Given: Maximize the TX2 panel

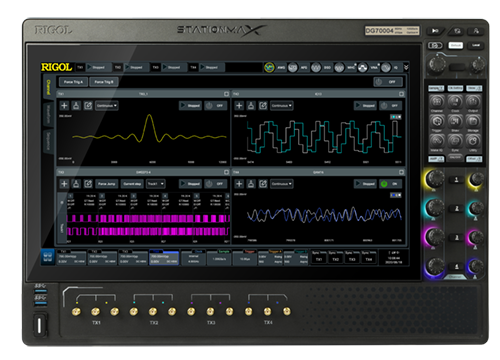Looking at the screenshot, I should click(401, 94).
